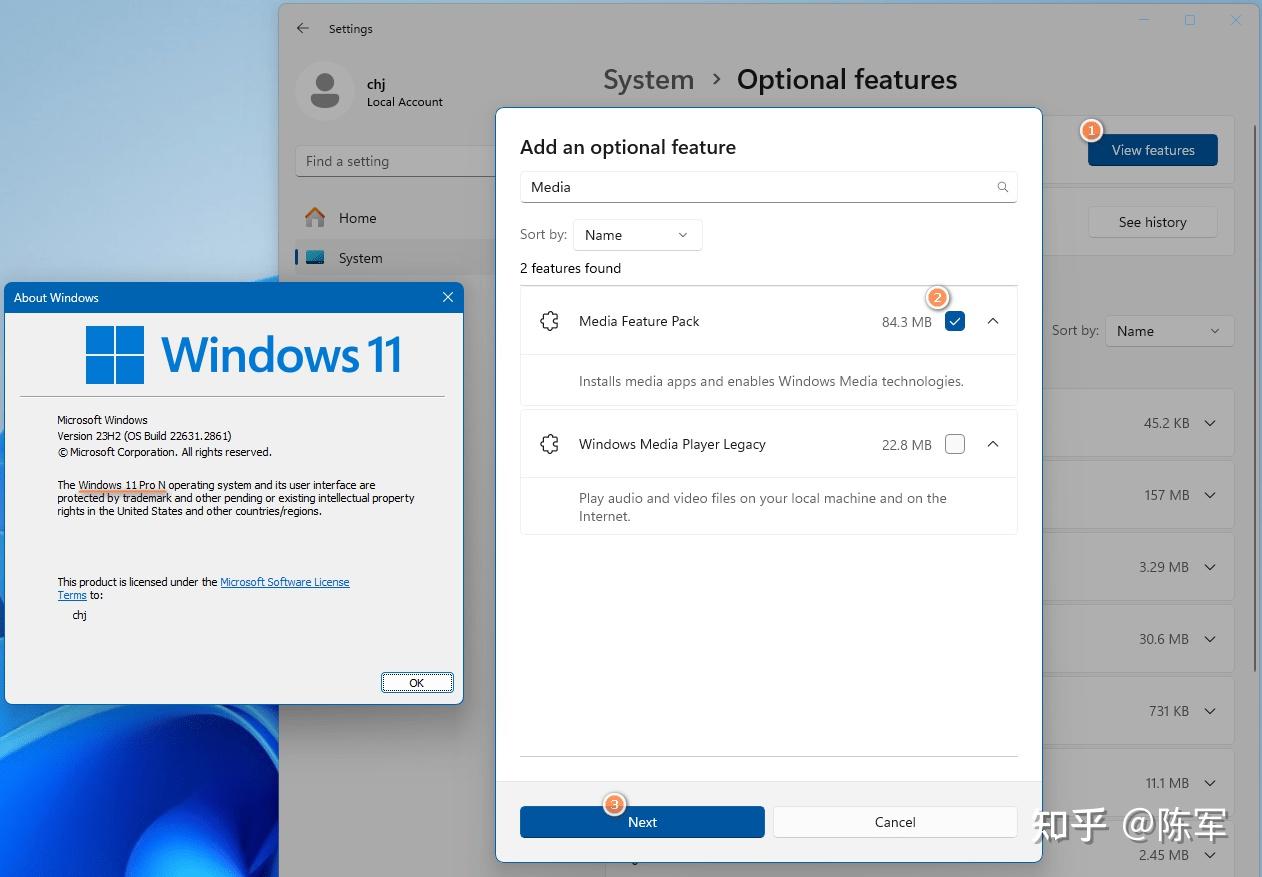
Task: Click the Next button
Action: coord(642,822)
